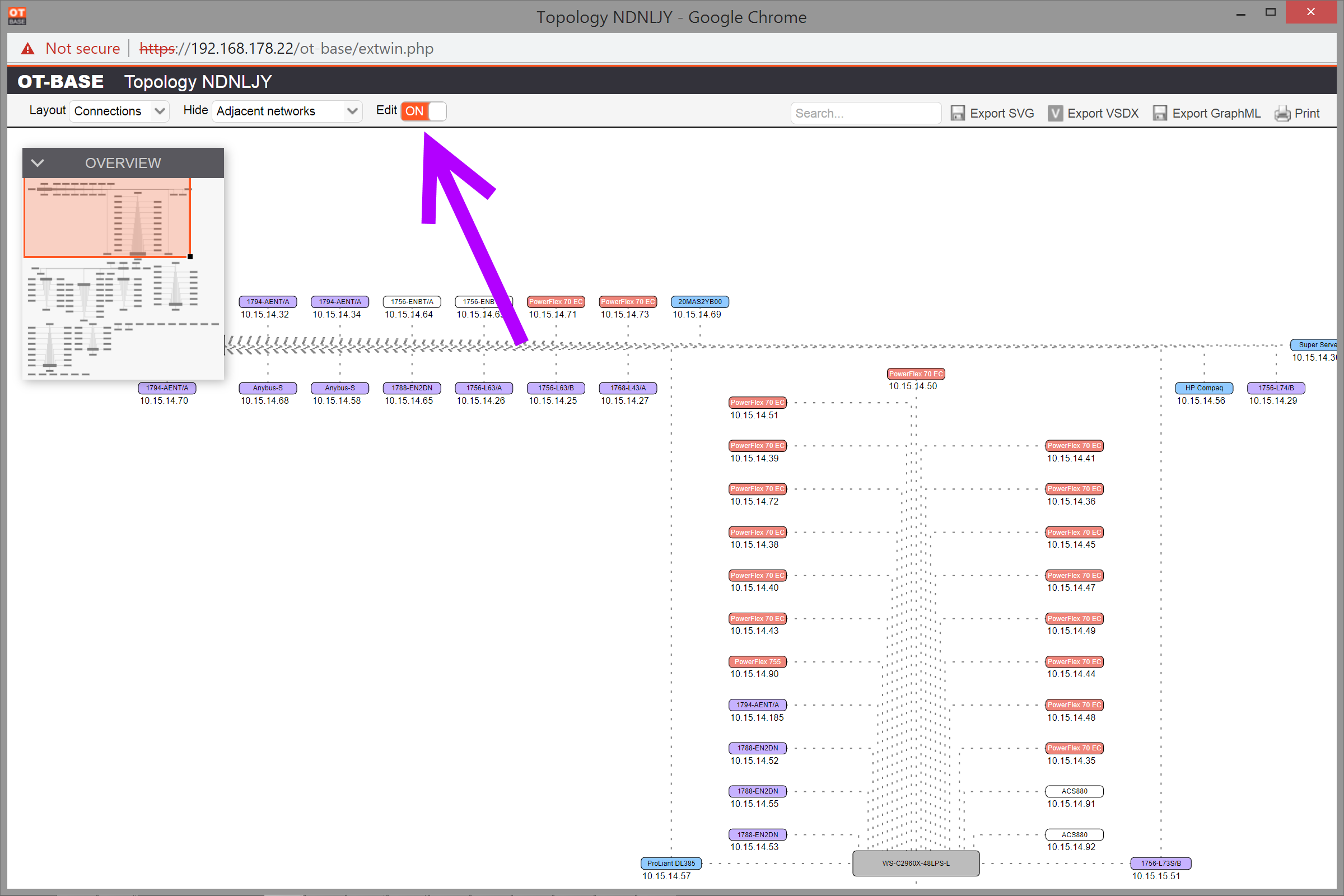Viewport: 1344px width, 896px height.
Task: Select the ACS880 node at 10.15.14.92
Action: (x=1074, y=834)
